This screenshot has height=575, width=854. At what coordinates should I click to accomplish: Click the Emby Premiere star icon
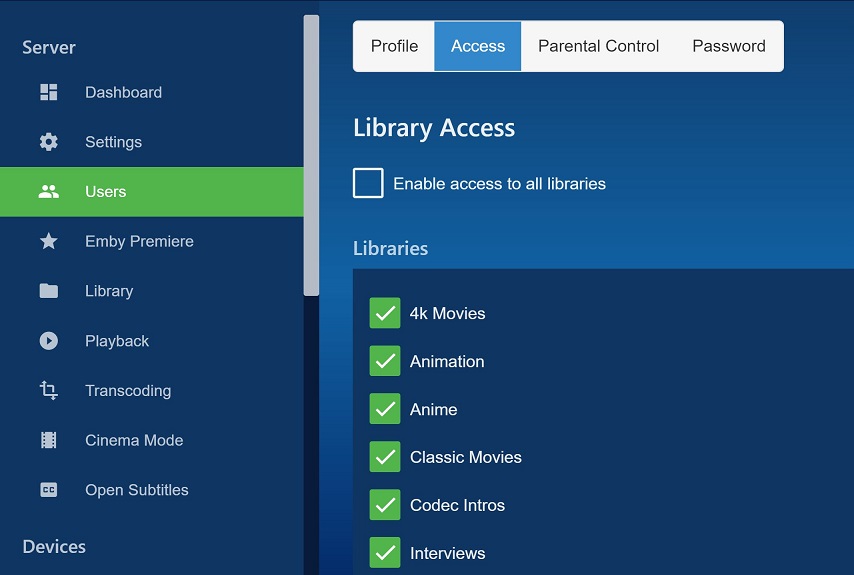pyautogui.click(x=48, y=241)
